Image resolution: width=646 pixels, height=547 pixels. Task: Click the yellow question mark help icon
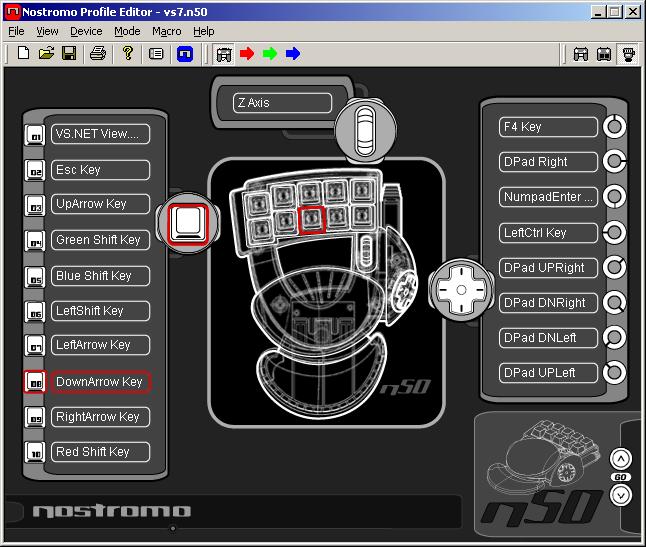[x=128, y=54]
